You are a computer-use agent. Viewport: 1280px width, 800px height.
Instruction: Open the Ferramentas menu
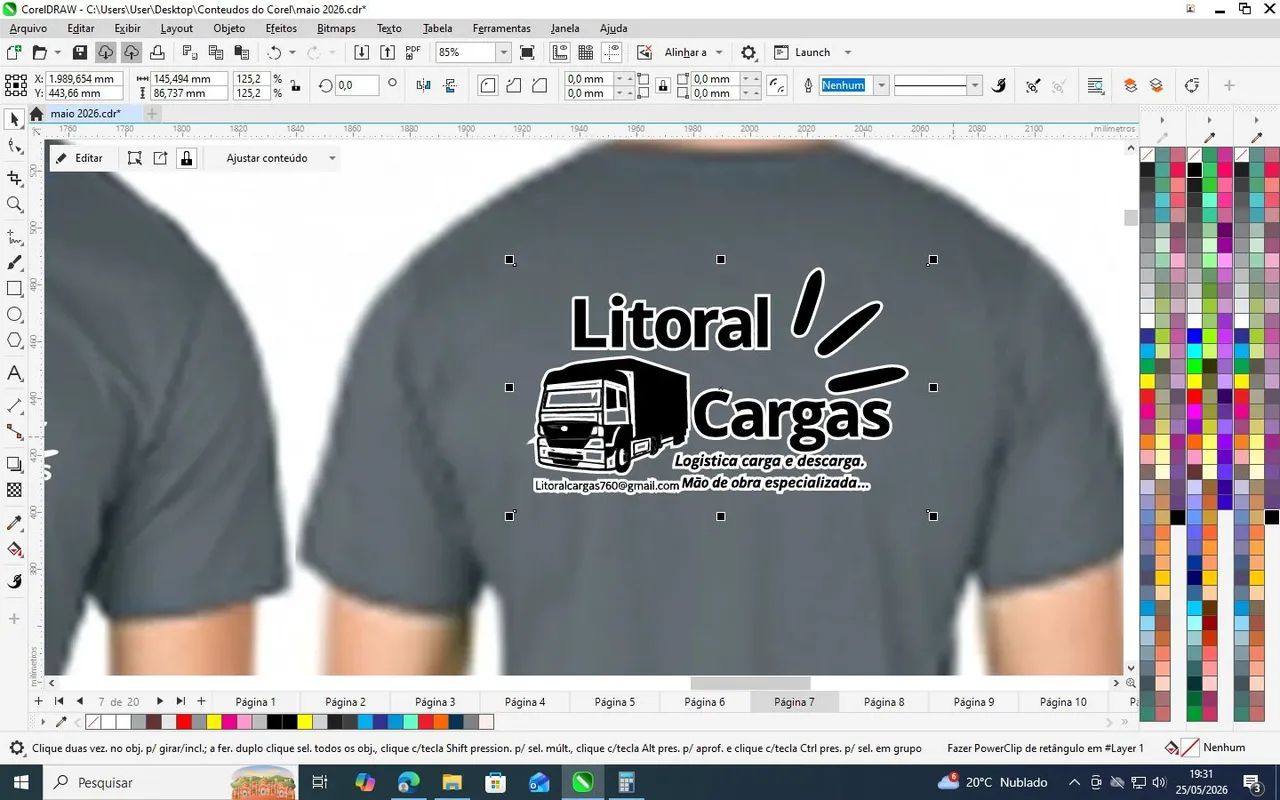coord(501,28)
